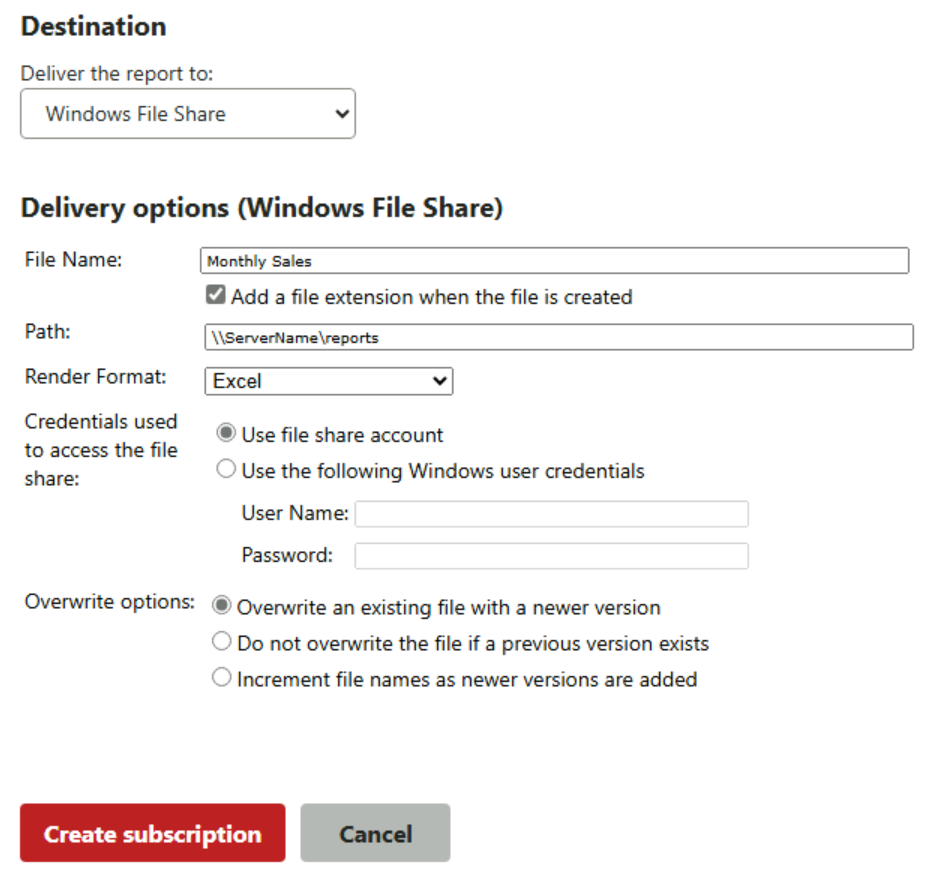Uncheck "Add a file extension when the file is created"
This screenshot has height=886, width=946.
[215, 295]
